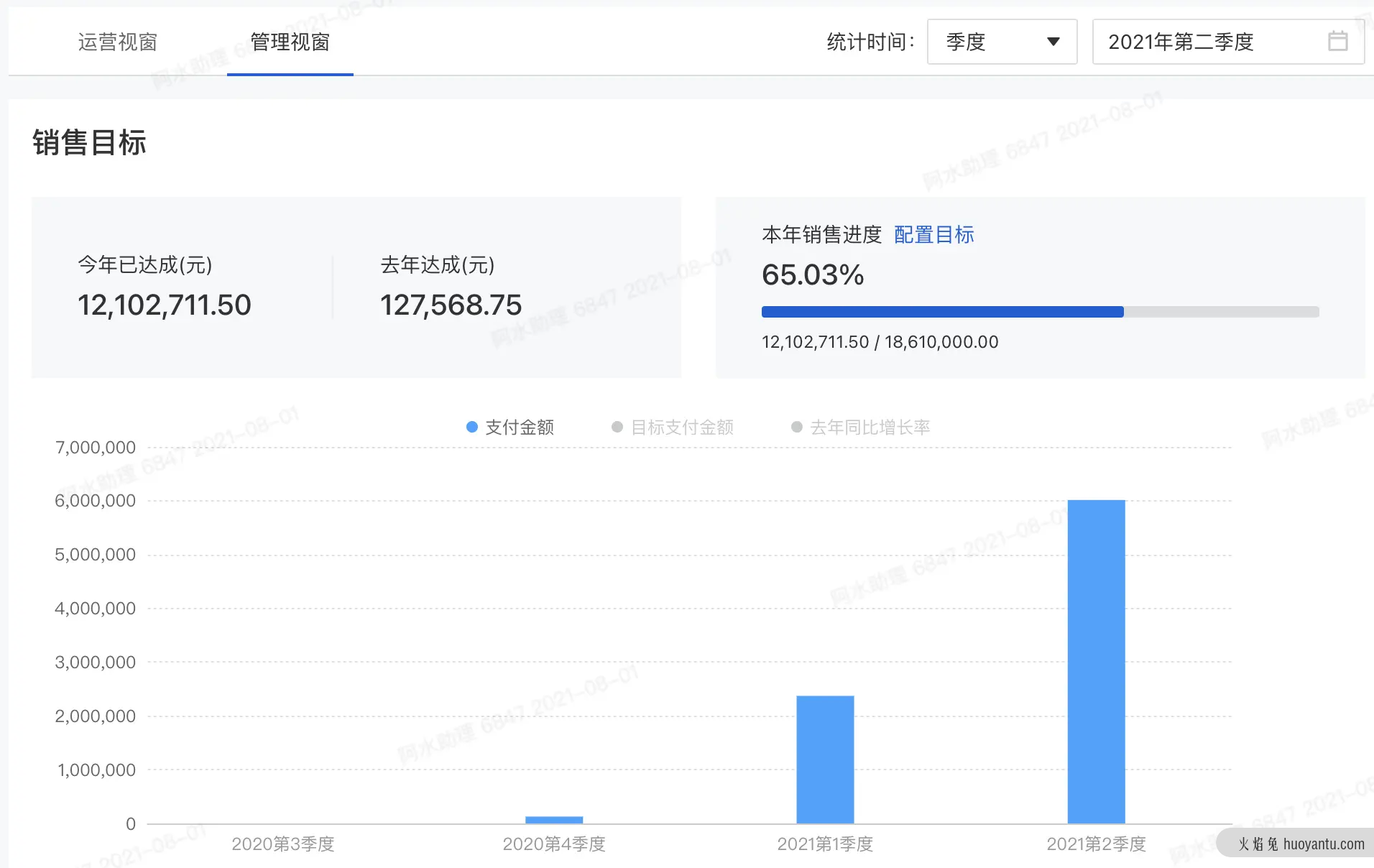
Task: Click the 7,000,000 y-axis label
Action: [x=96, y=448]
